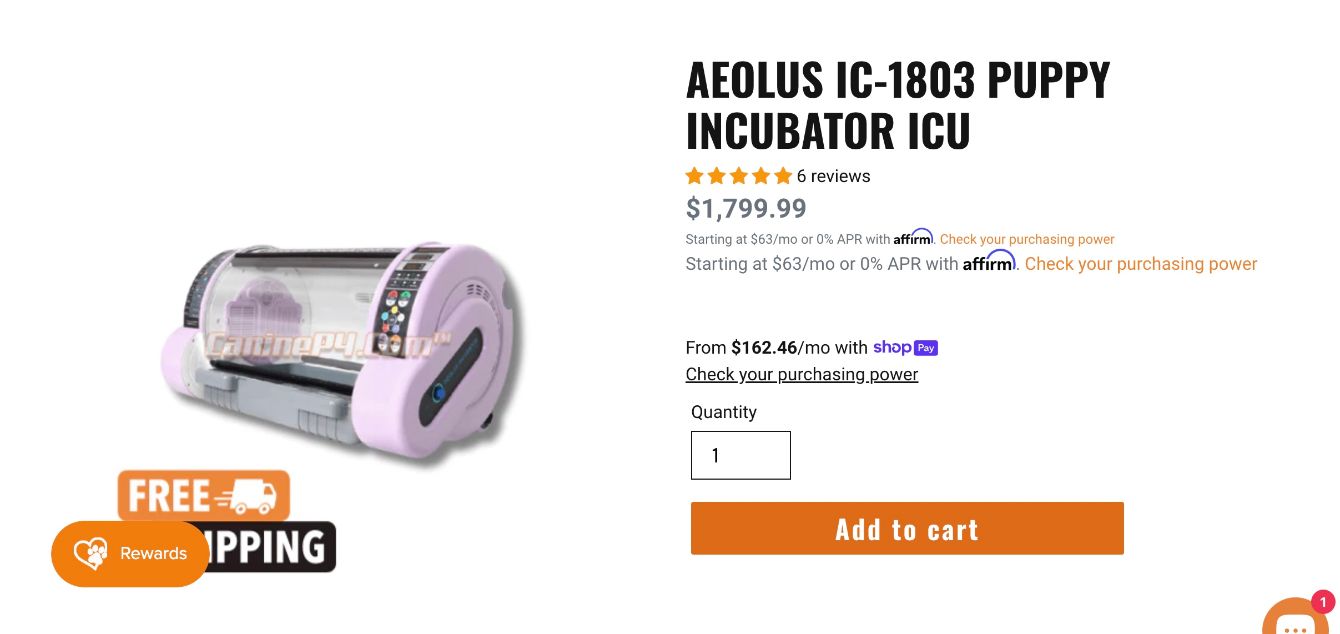
Task: Open the chat bubble widget
Action: point(1296,619)
